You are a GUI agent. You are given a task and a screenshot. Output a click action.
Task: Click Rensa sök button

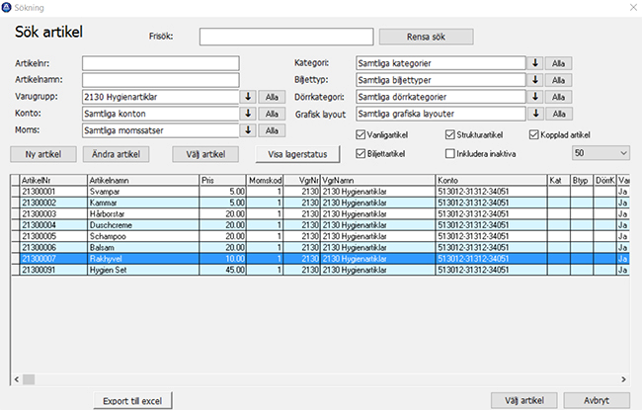pos(426,36)
